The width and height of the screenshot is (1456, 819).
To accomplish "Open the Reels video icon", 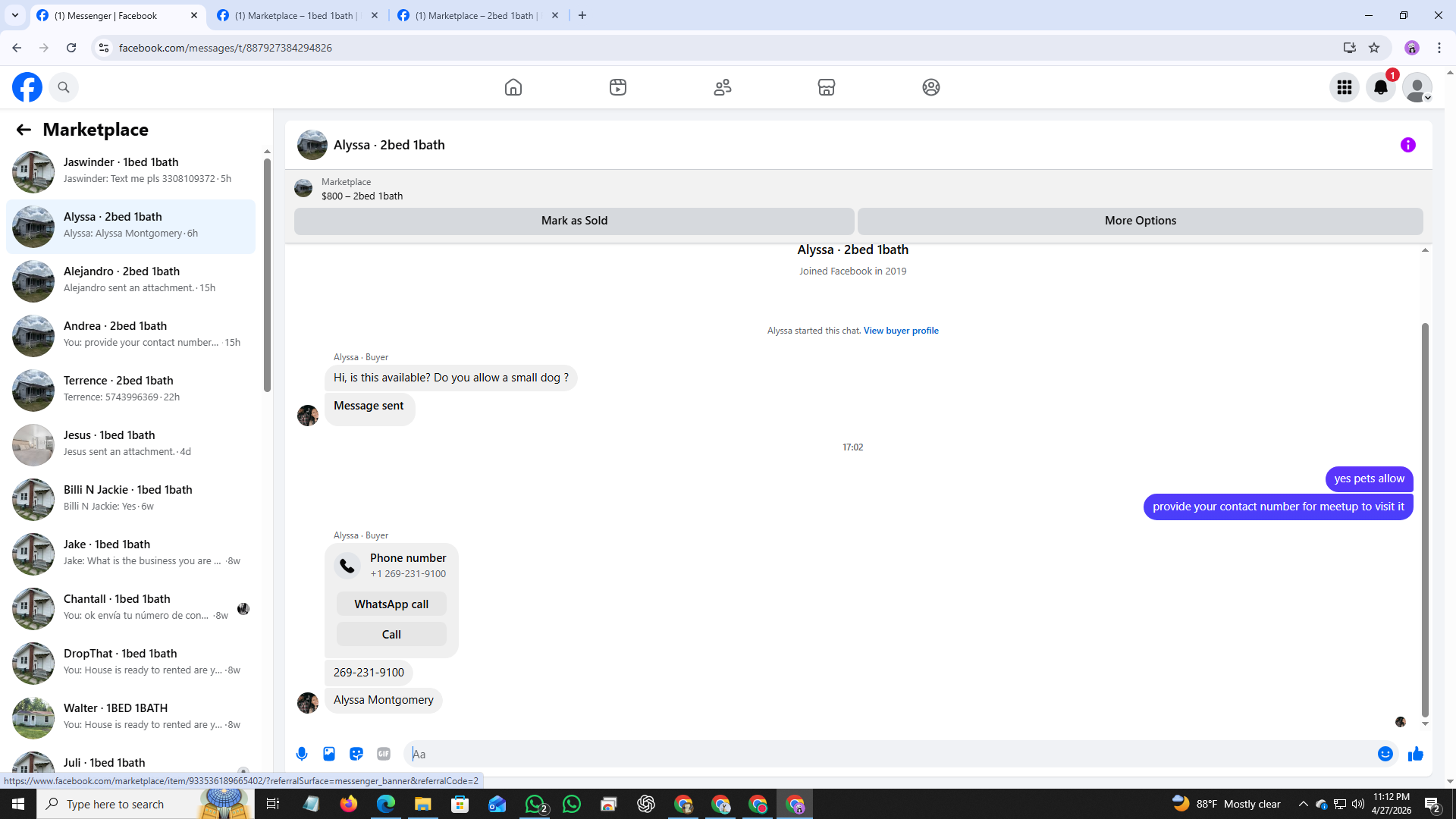I will pyautogui.click(x=618, y=87).
